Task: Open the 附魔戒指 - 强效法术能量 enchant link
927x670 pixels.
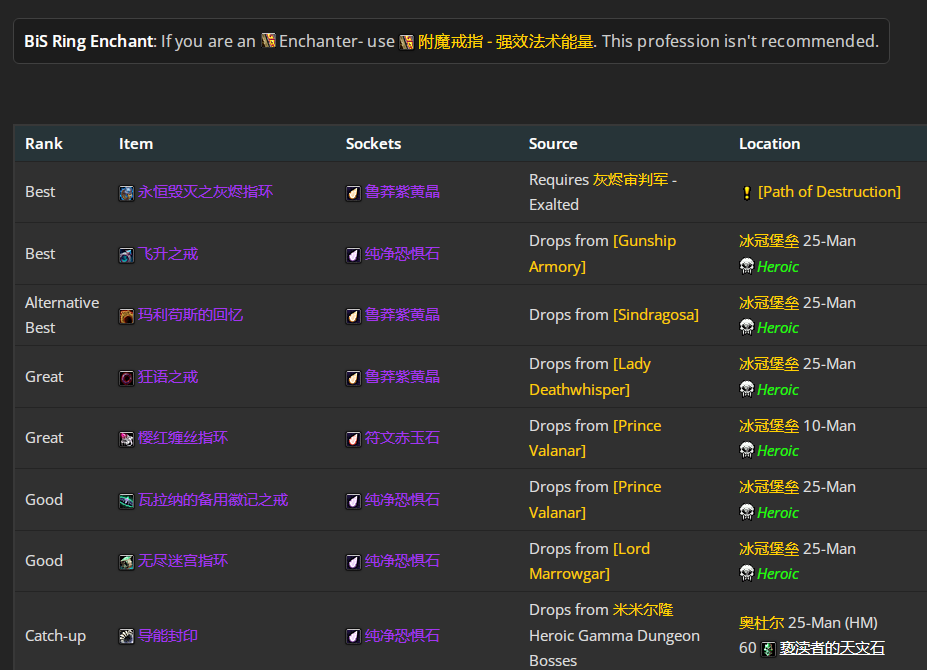Action: pyautogui.click(x=505, y=42)
